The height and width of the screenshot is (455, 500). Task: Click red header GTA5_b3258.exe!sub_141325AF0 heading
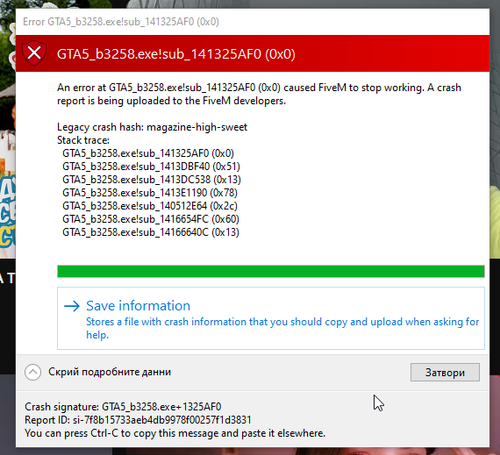[x=176, y=54]
